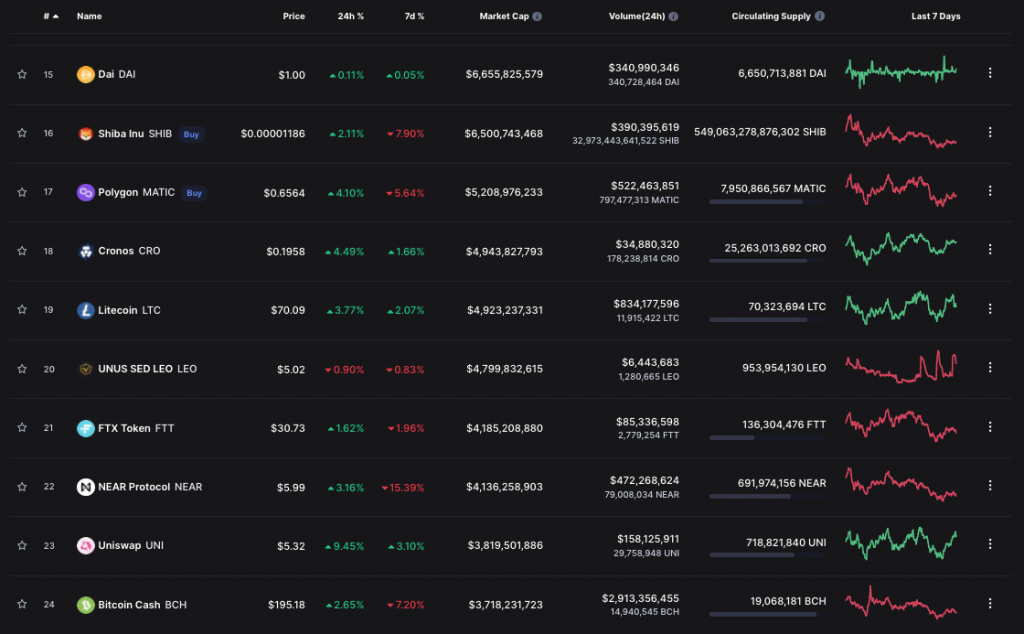Open three-dot menu for Shiba Inu
Viewport: 1024px width, 634px height.
[990, 132]
